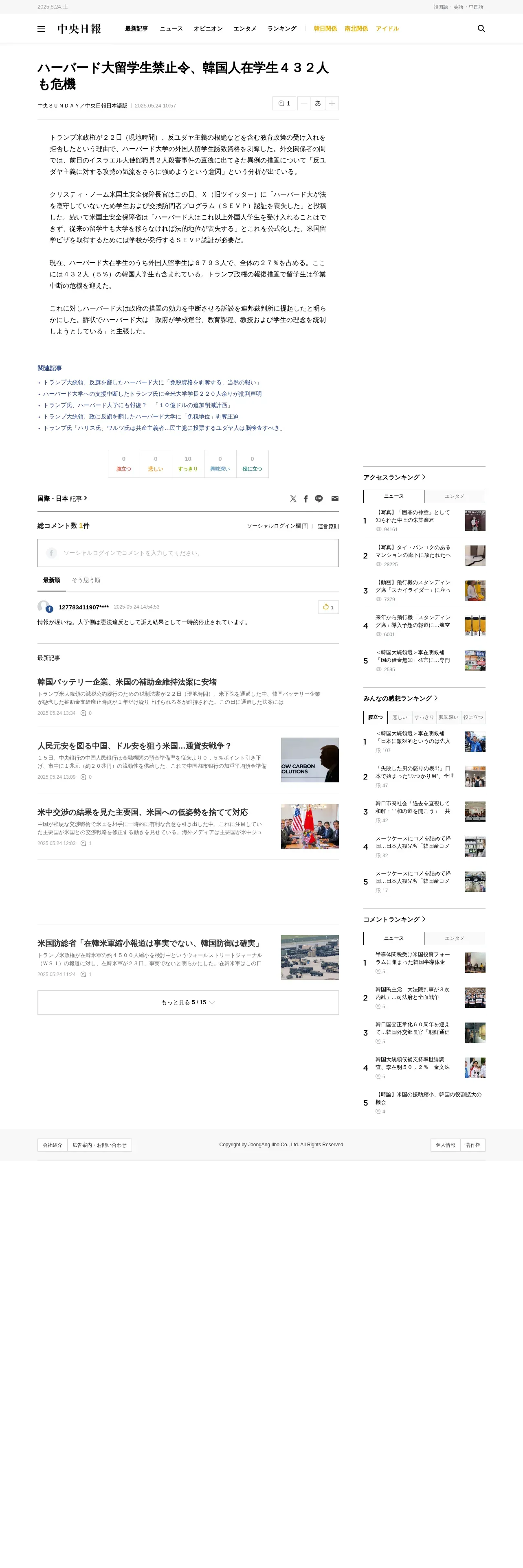Select 悲しい tab in 感想ランキング
This screenshot has height=1568, width=523.
(x=400, y=717)
